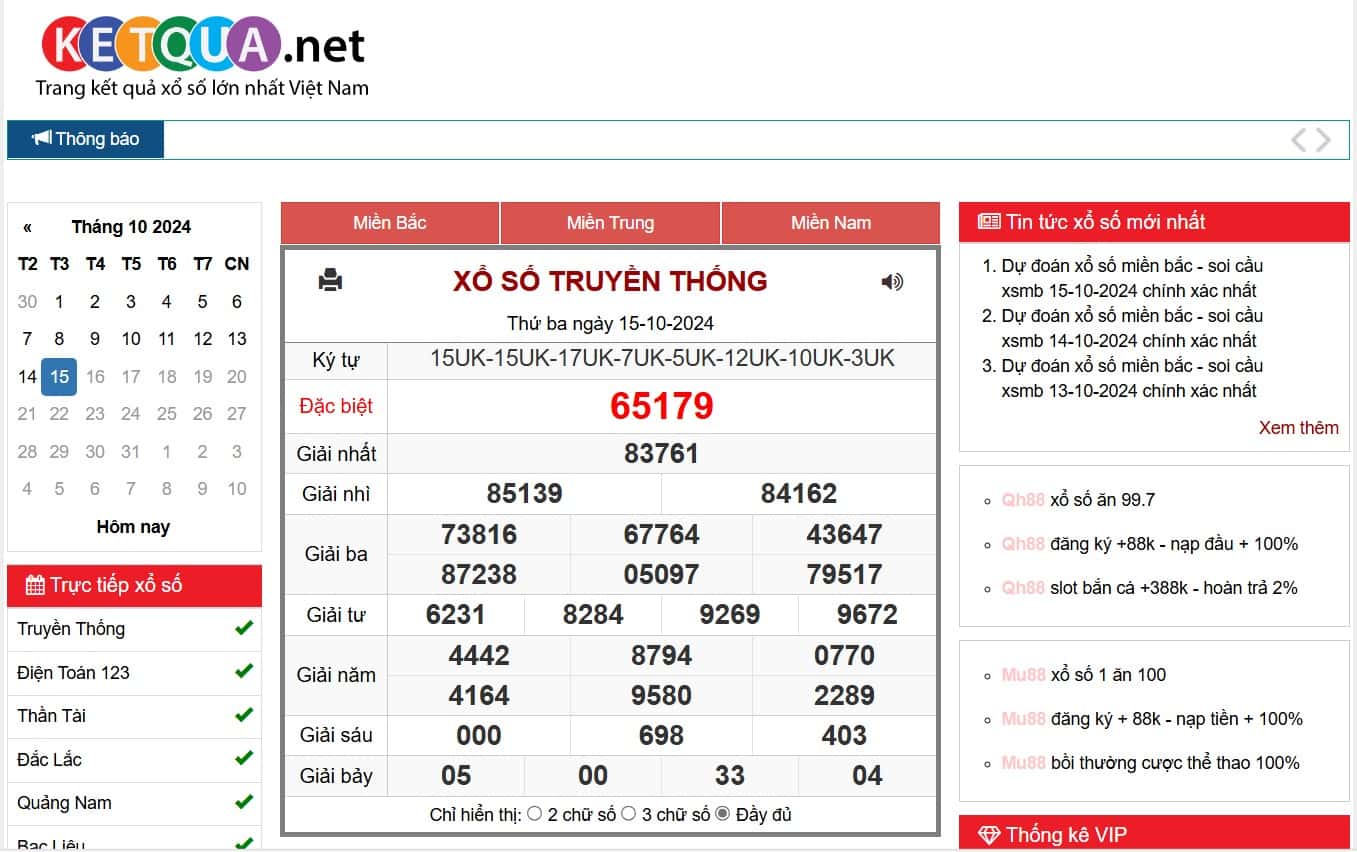Viewport: 1357px width, 852px height.
Task: Click Hôm nay below the calendar
Action: (133, 527)
